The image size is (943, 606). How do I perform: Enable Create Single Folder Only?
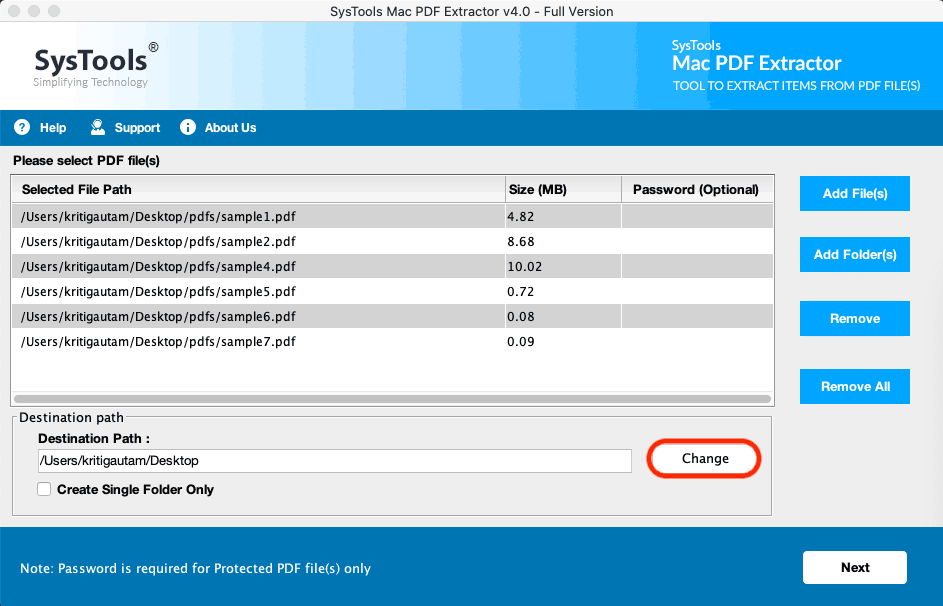[x=43, y=489]
